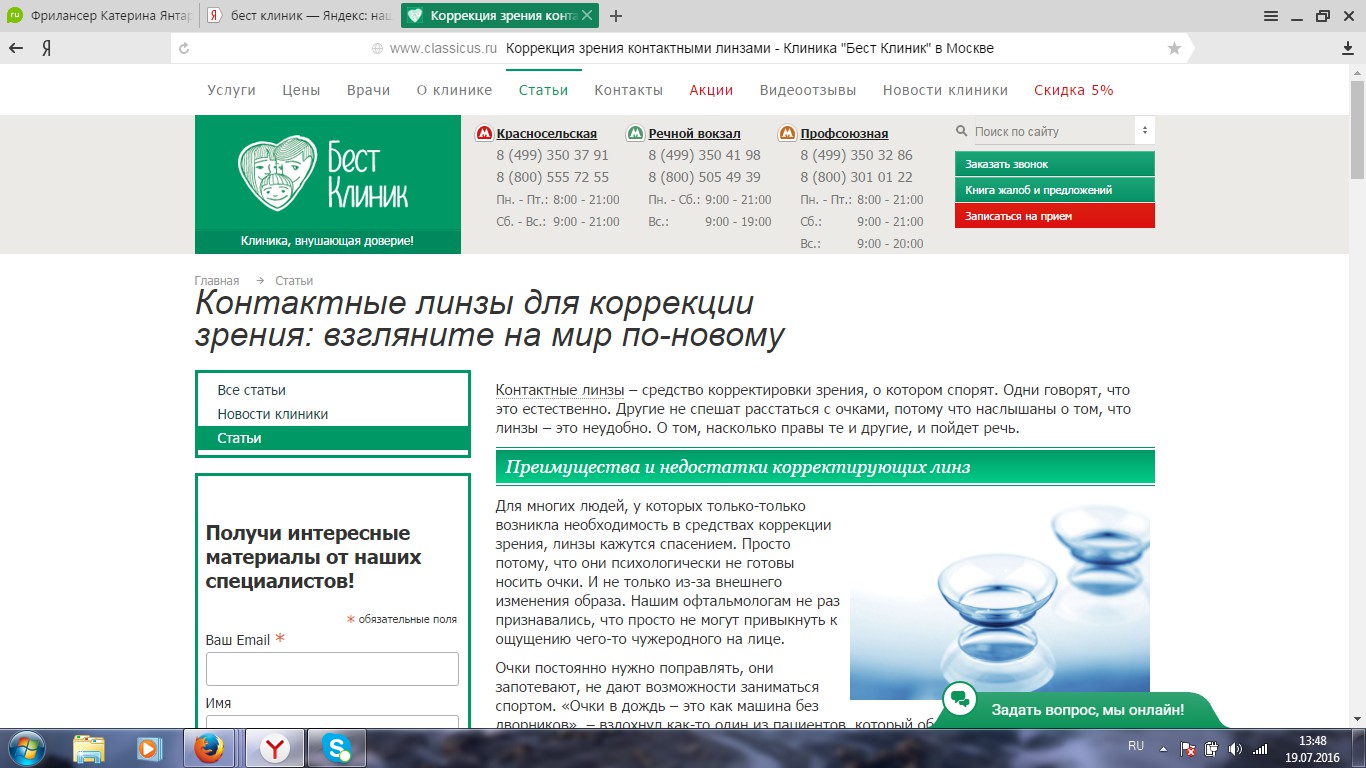Launch the media player taskbar icon
1366x768 pixels.
tap(149, 748)
